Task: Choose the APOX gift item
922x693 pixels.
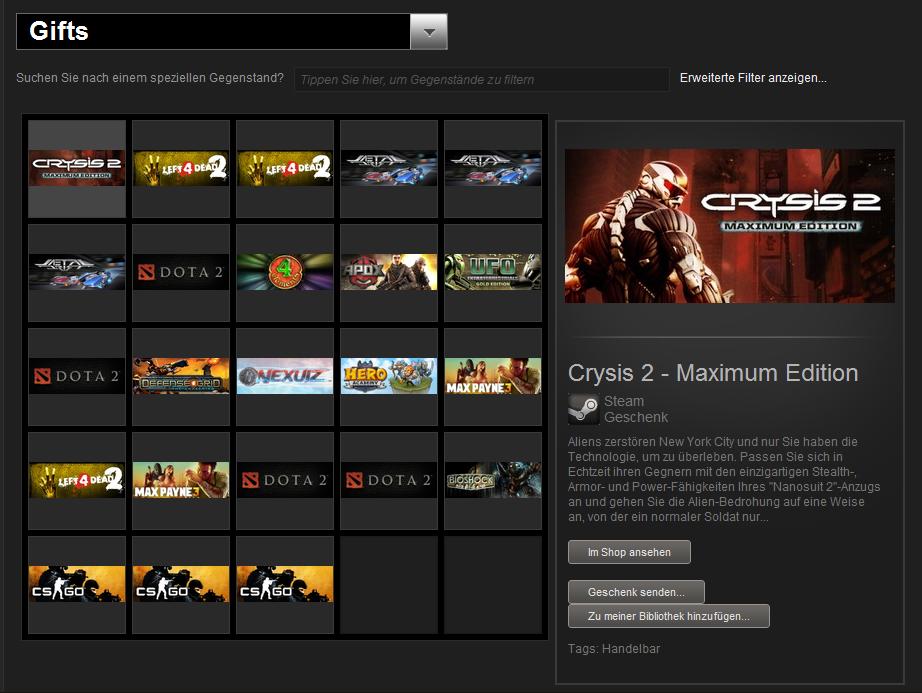Action: (389, 273)
